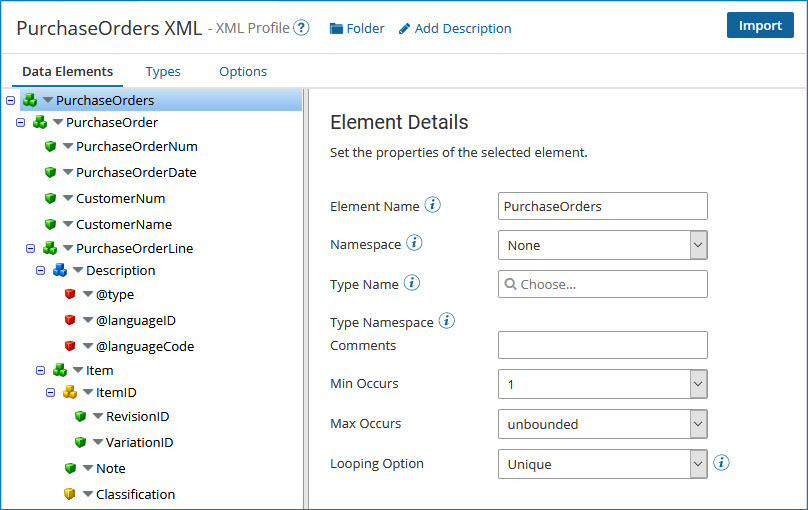
Task: Click the green cube icon beside PurchaseOrderNum
Action: [50, 146]
